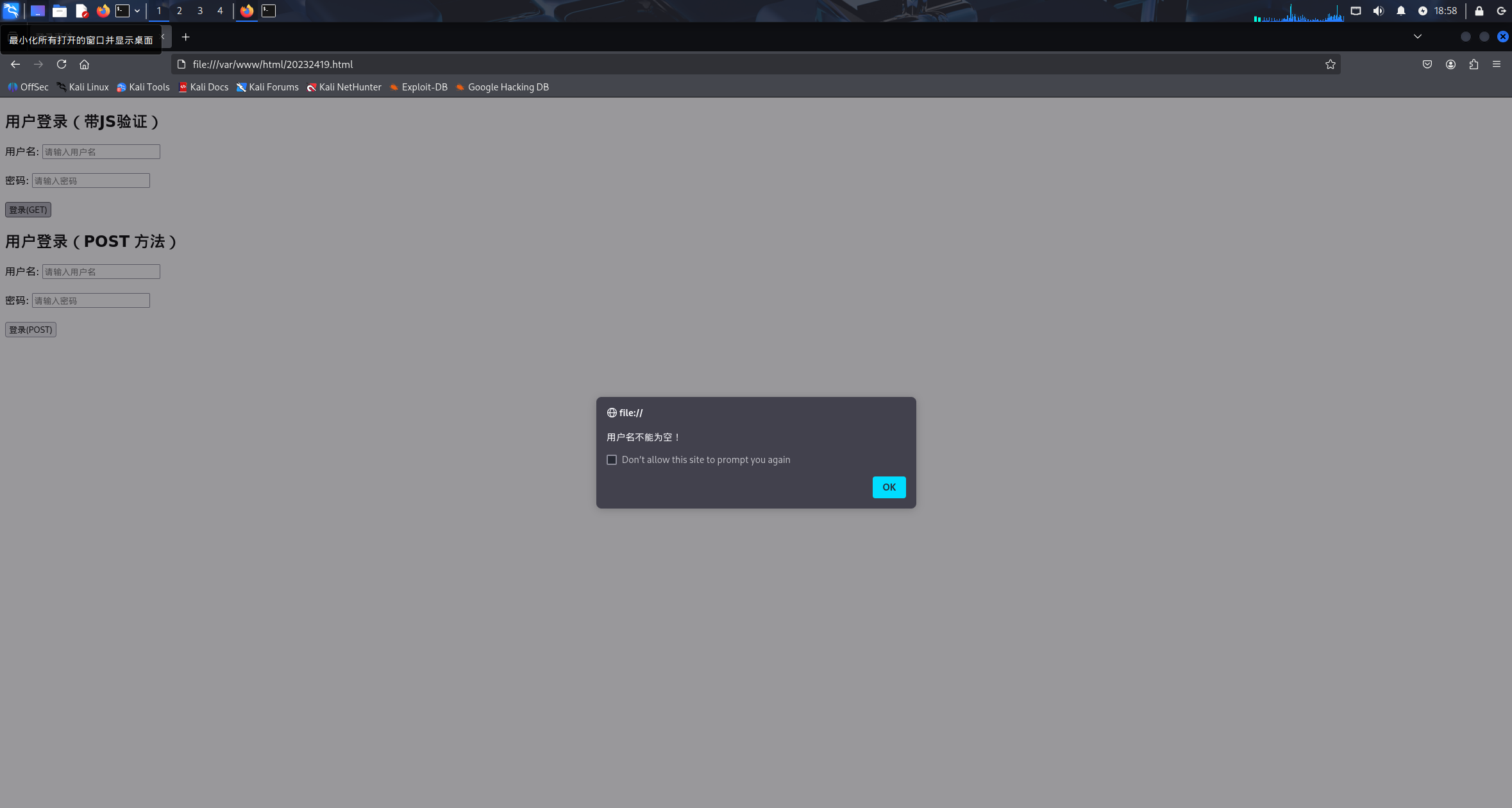This screenshot has height=808, width=1512.
Task: Reload the current page
Action: pos(62,64)
